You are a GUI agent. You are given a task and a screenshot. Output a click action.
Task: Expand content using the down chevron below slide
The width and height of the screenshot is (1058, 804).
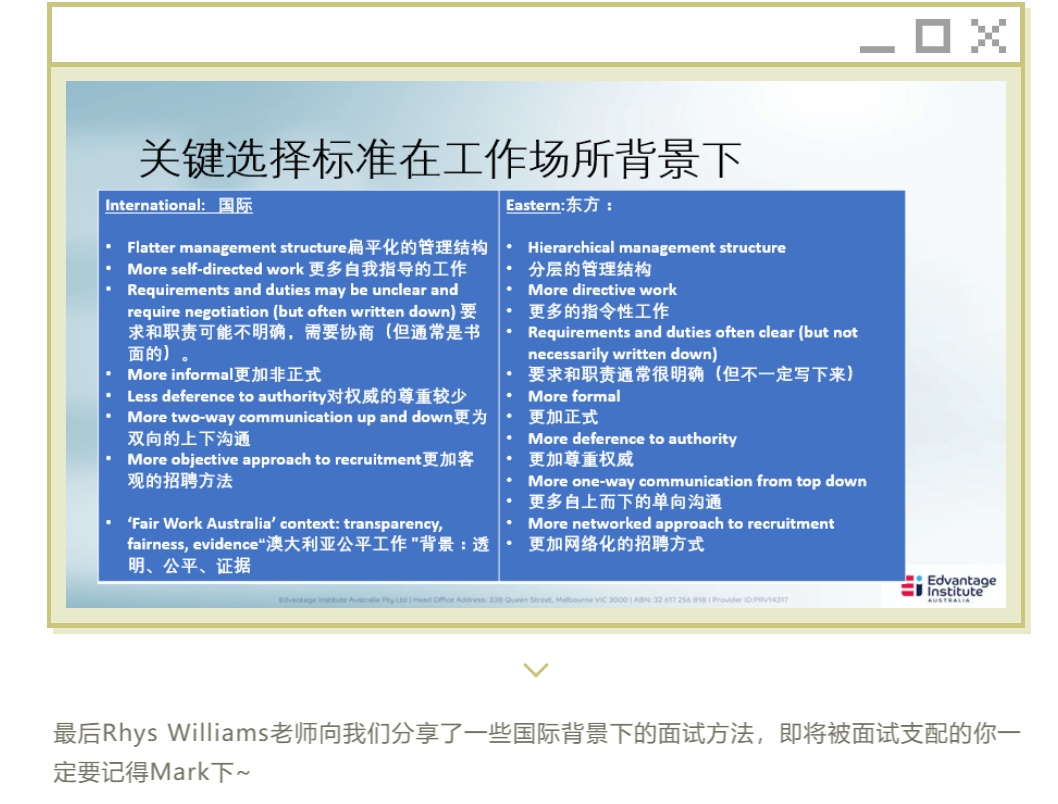pos(536,669)
